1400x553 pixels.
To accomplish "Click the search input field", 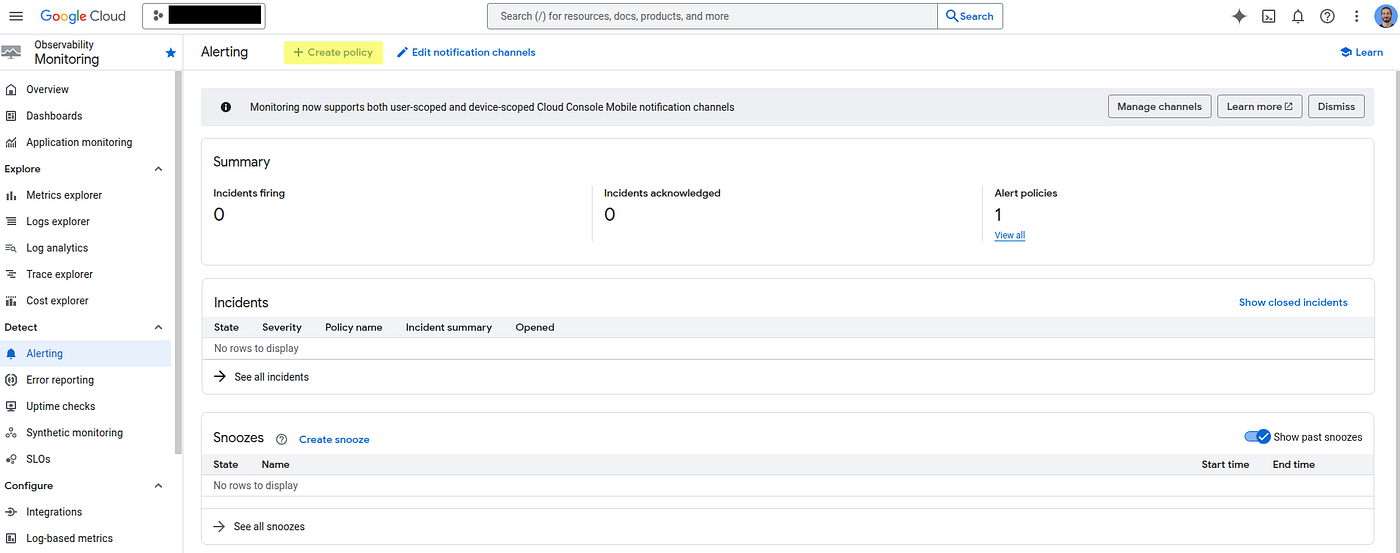I will coord(712,16).
